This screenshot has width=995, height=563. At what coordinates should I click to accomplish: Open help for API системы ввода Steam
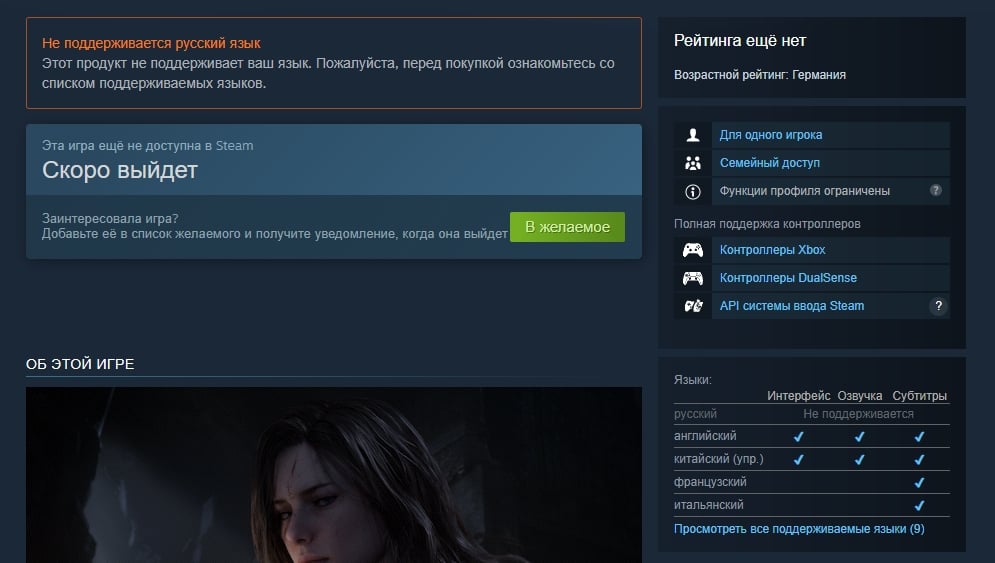939,306
